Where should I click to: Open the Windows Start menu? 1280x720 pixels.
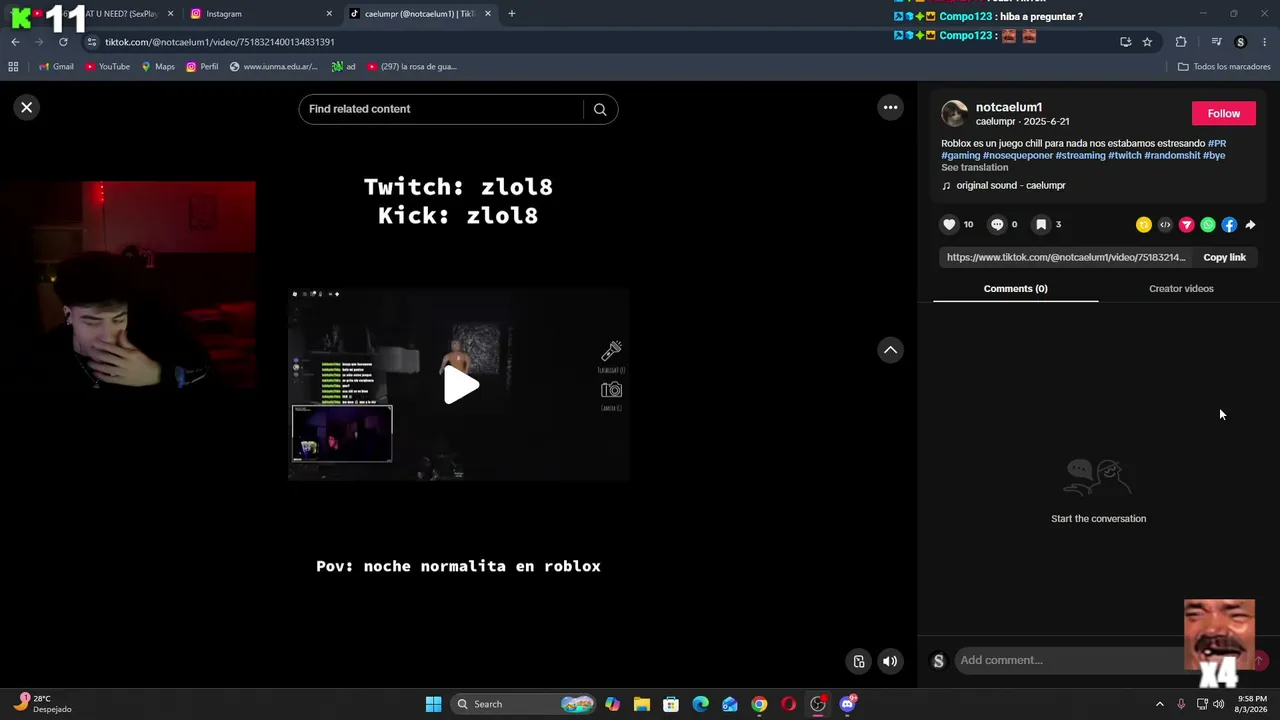pyautogui.click(x=433, y=704)
